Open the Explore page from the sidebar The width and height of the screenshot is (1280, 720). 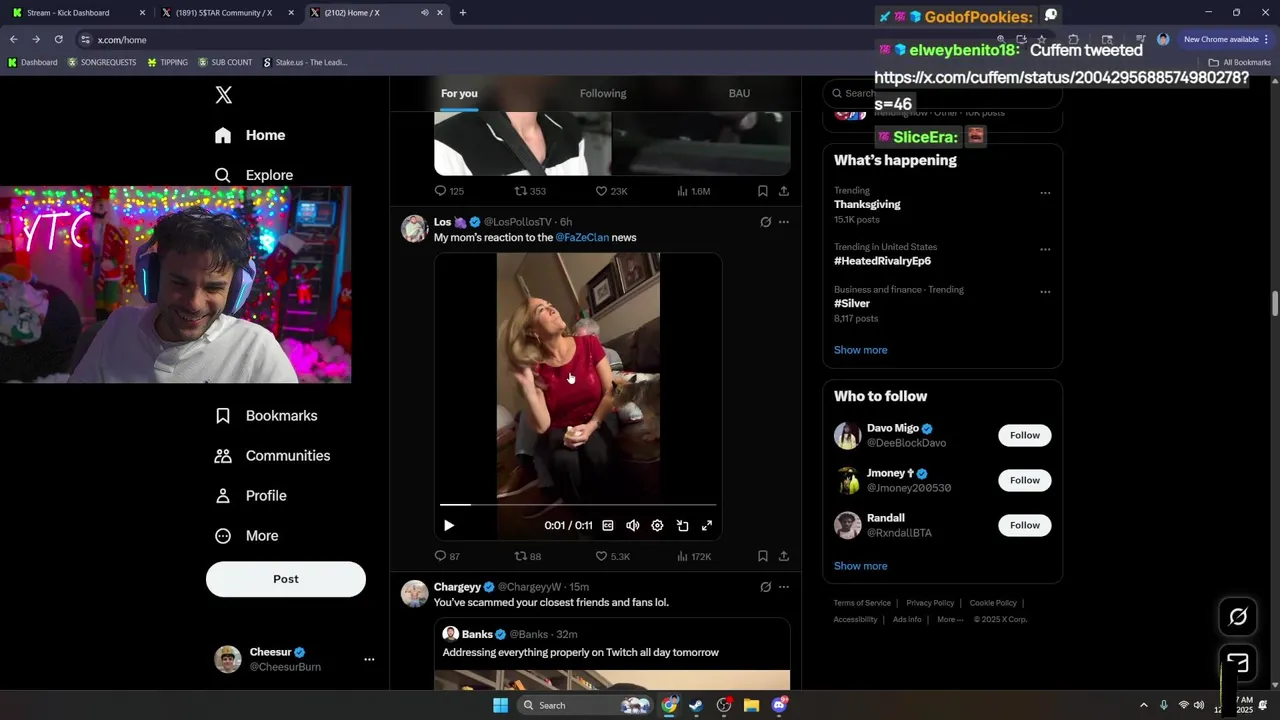pos(254,175)
